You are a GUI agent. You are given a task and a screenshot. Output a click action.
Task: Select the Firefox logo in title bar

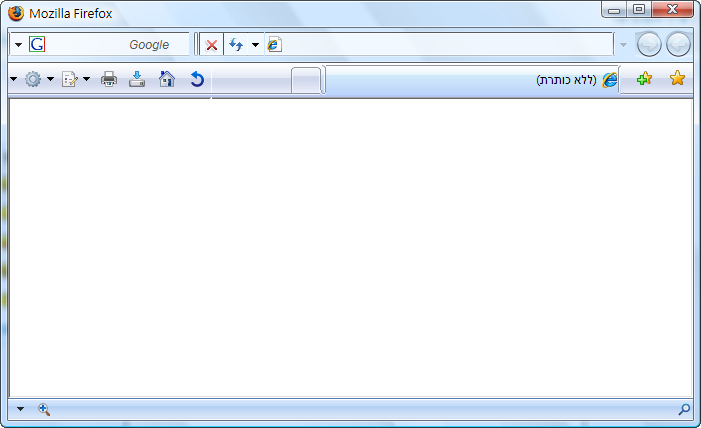[x=16, y=13]
